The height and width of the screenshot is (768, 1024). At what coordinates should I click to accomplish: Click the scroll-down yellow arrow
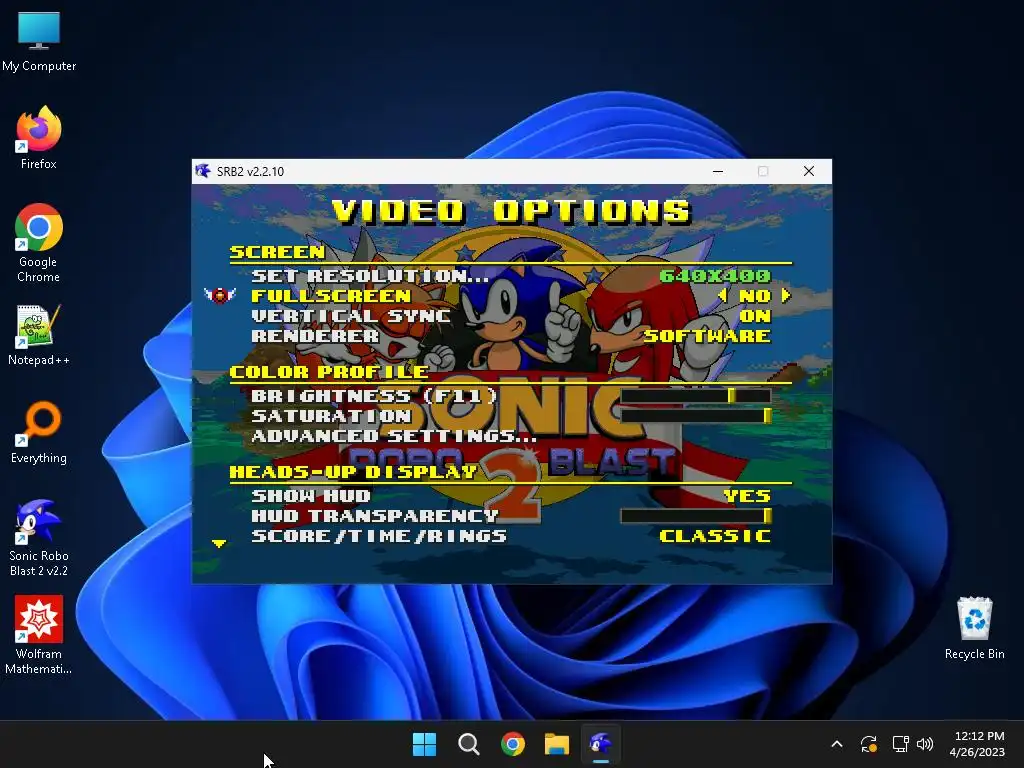click(x=219, y=543)
